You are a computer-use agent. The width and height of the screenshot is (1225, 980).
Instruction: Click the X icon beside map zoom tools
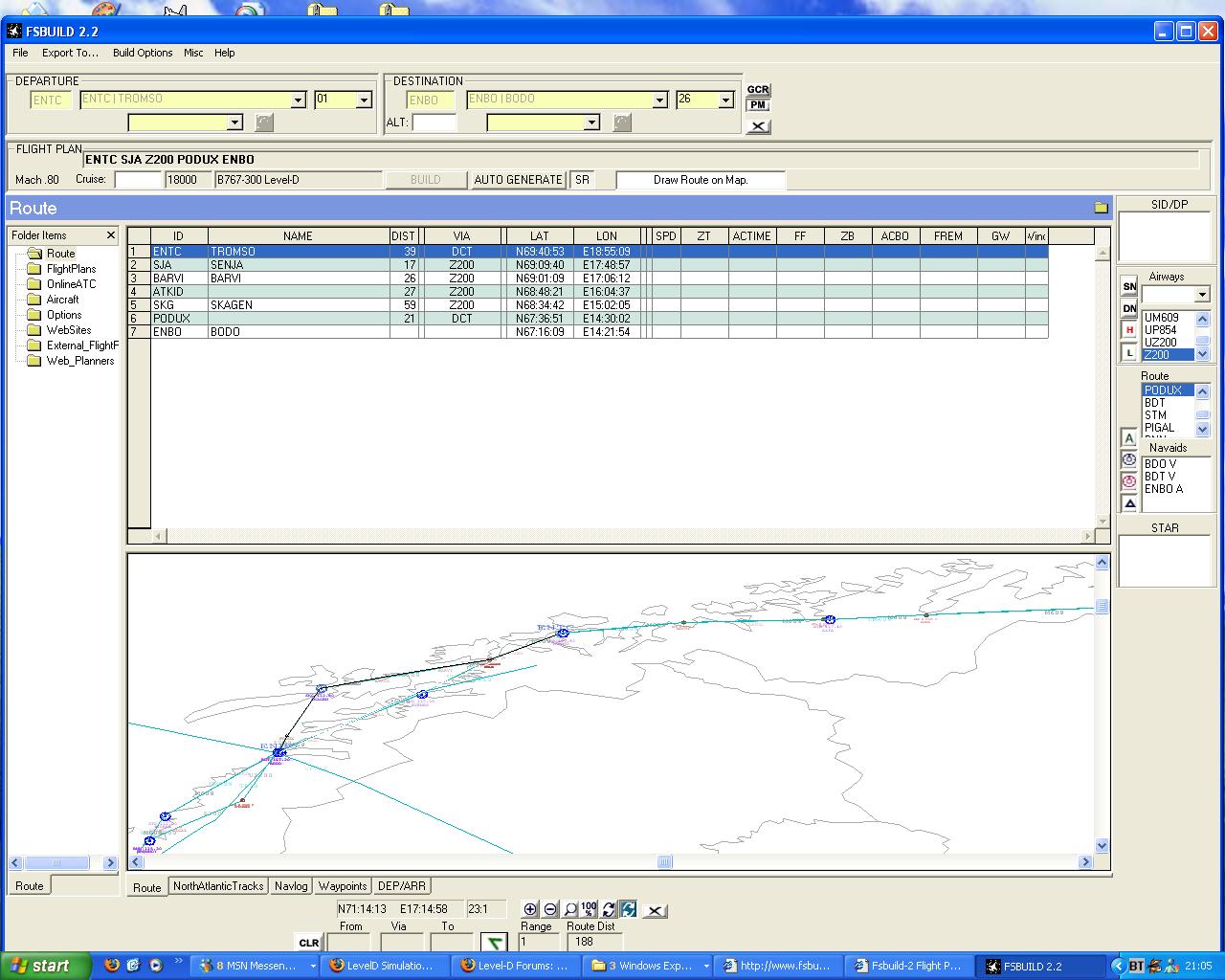(655, 910)
